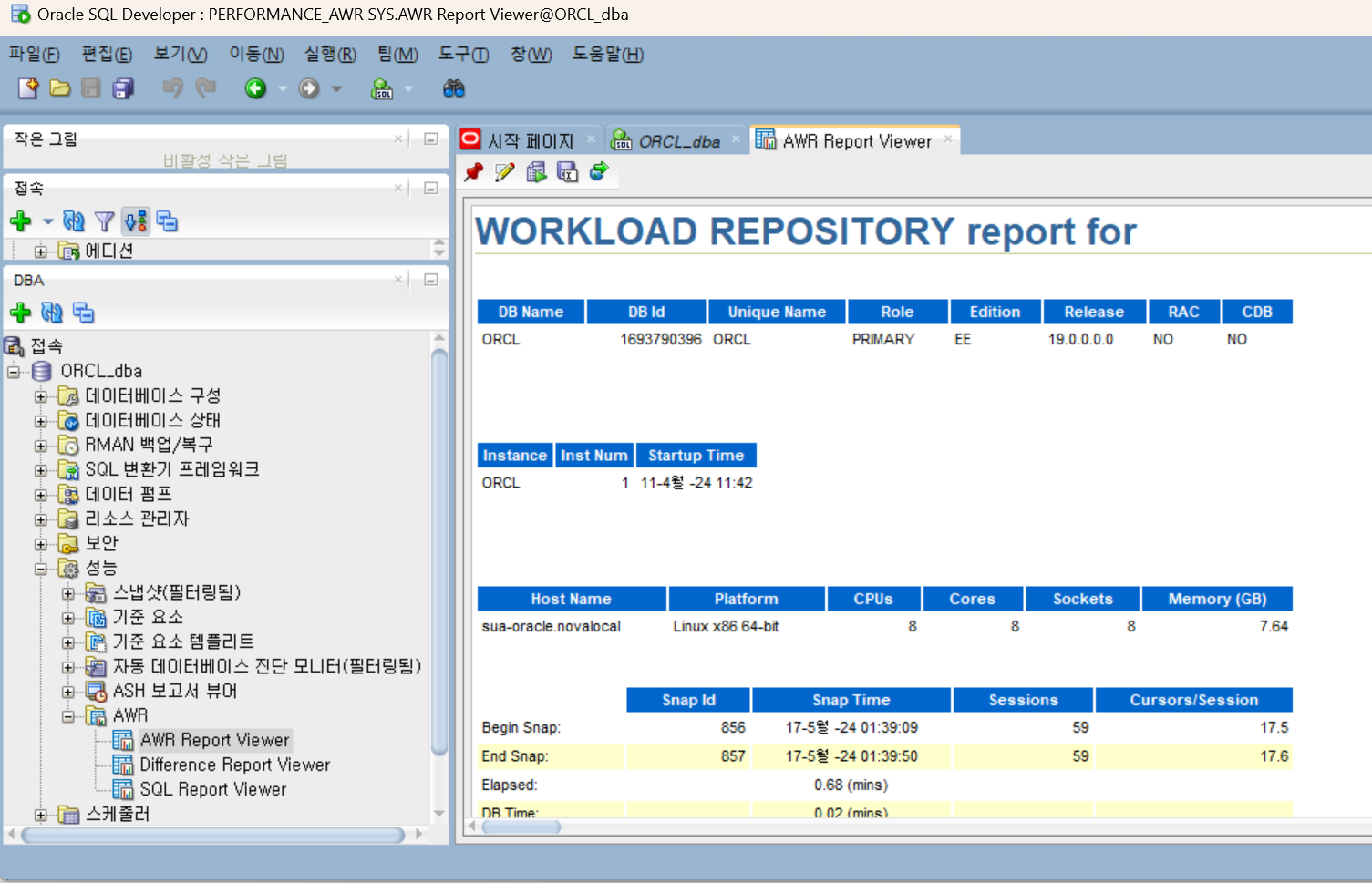This screenshot has width=1372, height=883.
Task: Select 리소스 관리자 tree item
Action: click(x=137, y=519)
